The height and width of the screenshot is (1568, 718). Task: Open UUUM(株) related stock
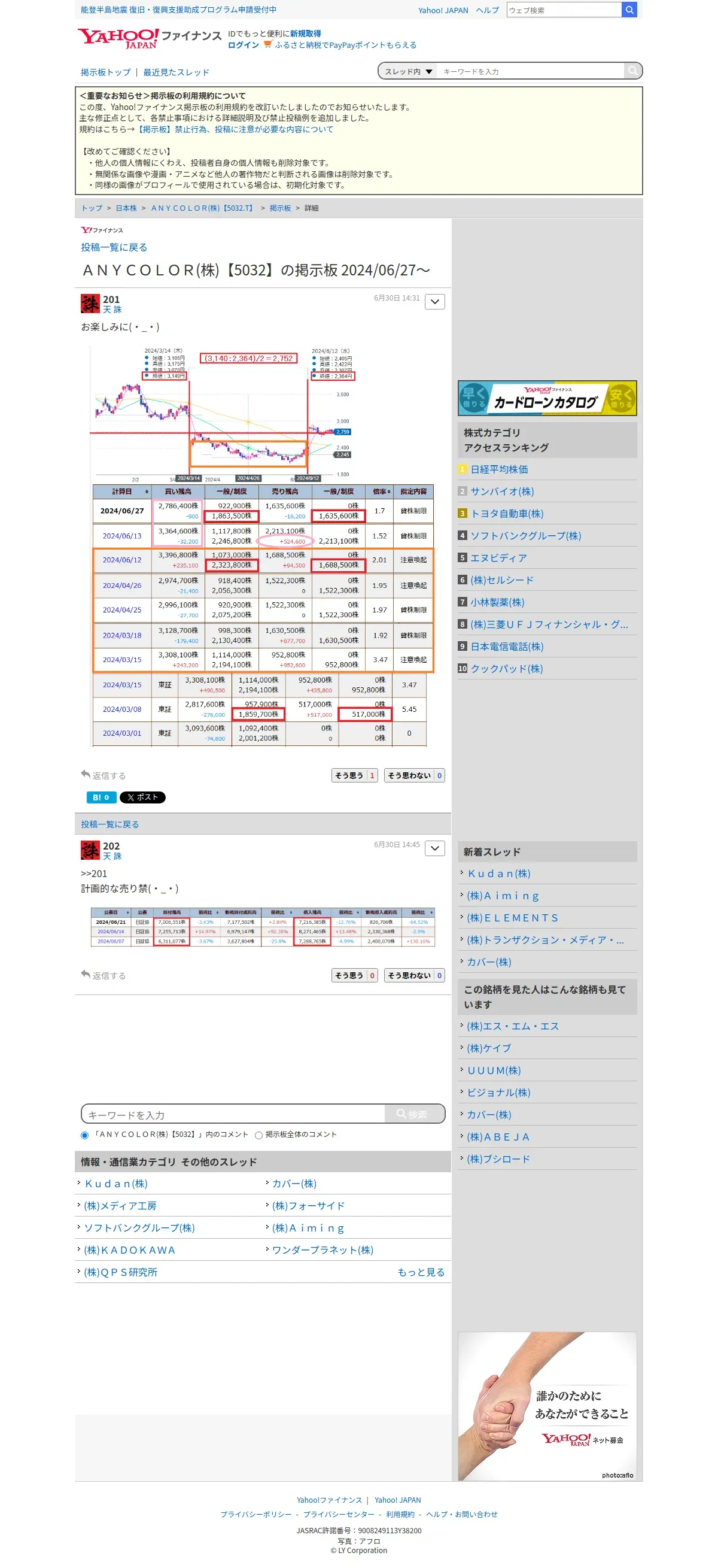tap(494, 1070)
